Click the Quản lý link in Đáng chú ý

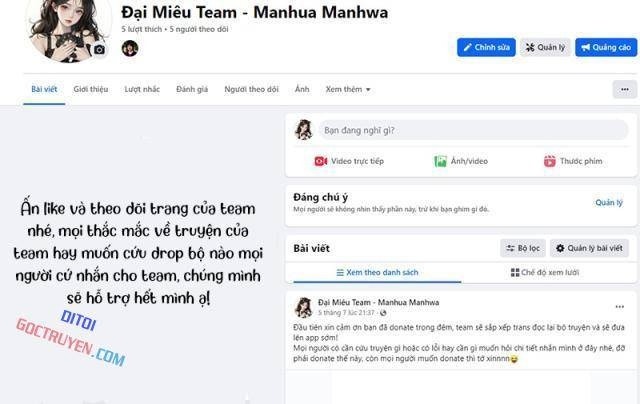pos(609,202)
